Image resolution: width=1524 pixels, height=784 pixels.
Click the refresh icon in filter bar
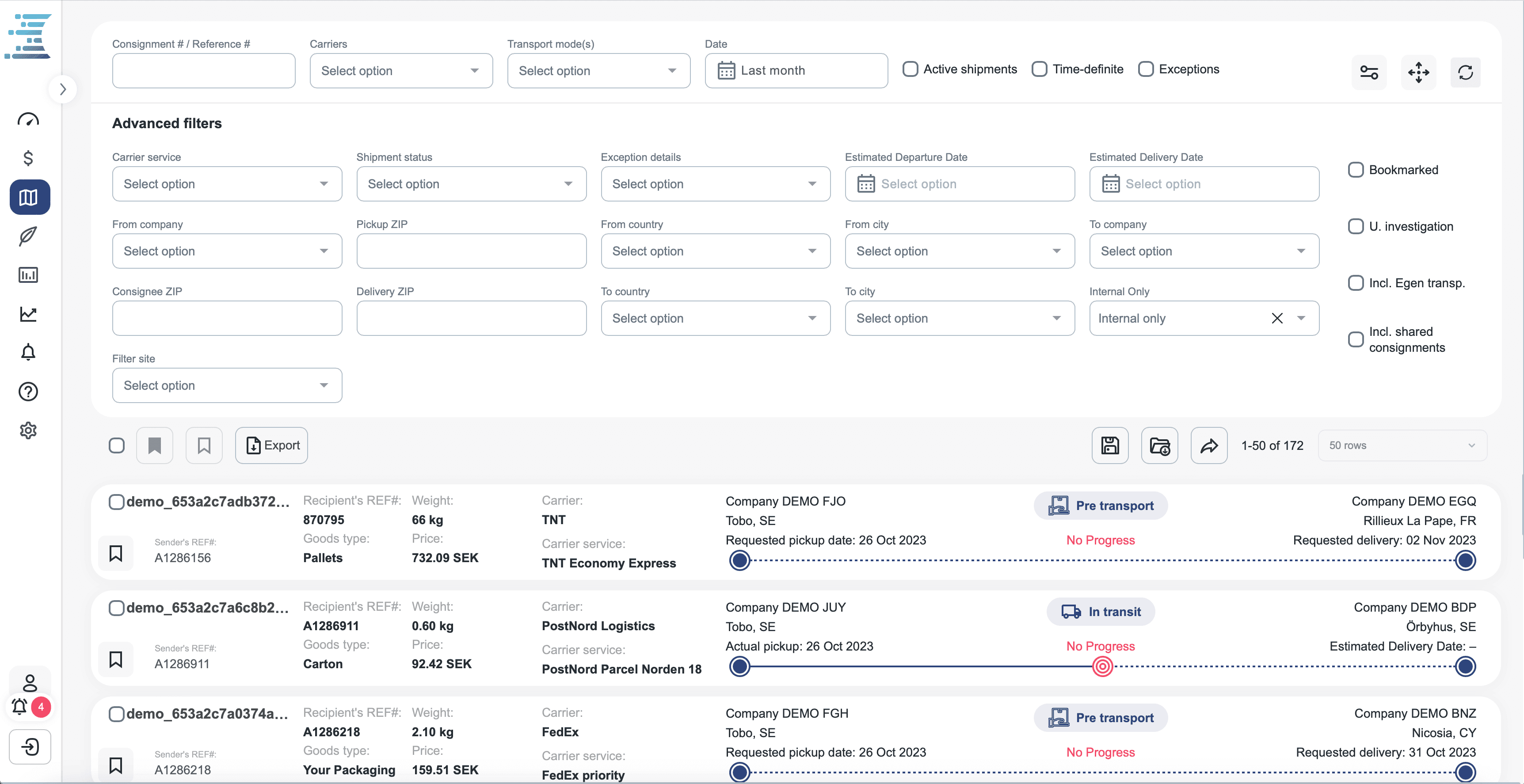1465,73
